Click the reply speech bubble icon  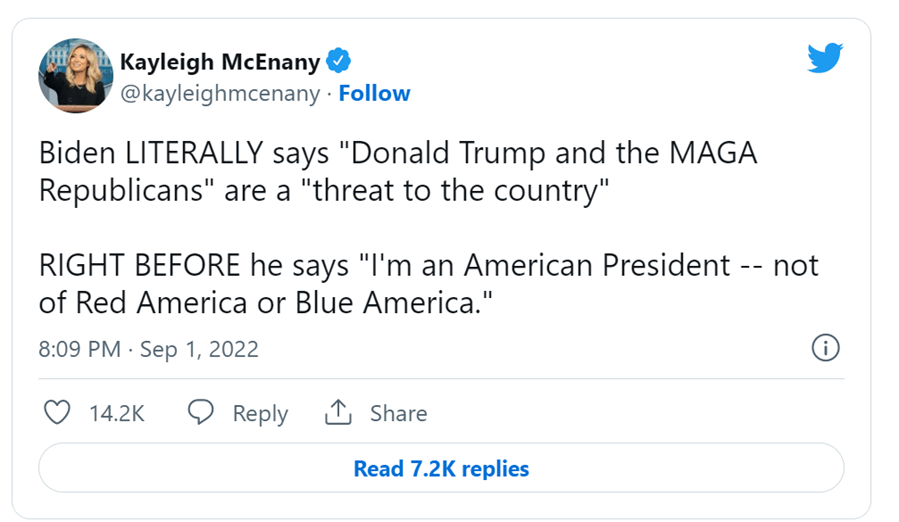point(202,412)
